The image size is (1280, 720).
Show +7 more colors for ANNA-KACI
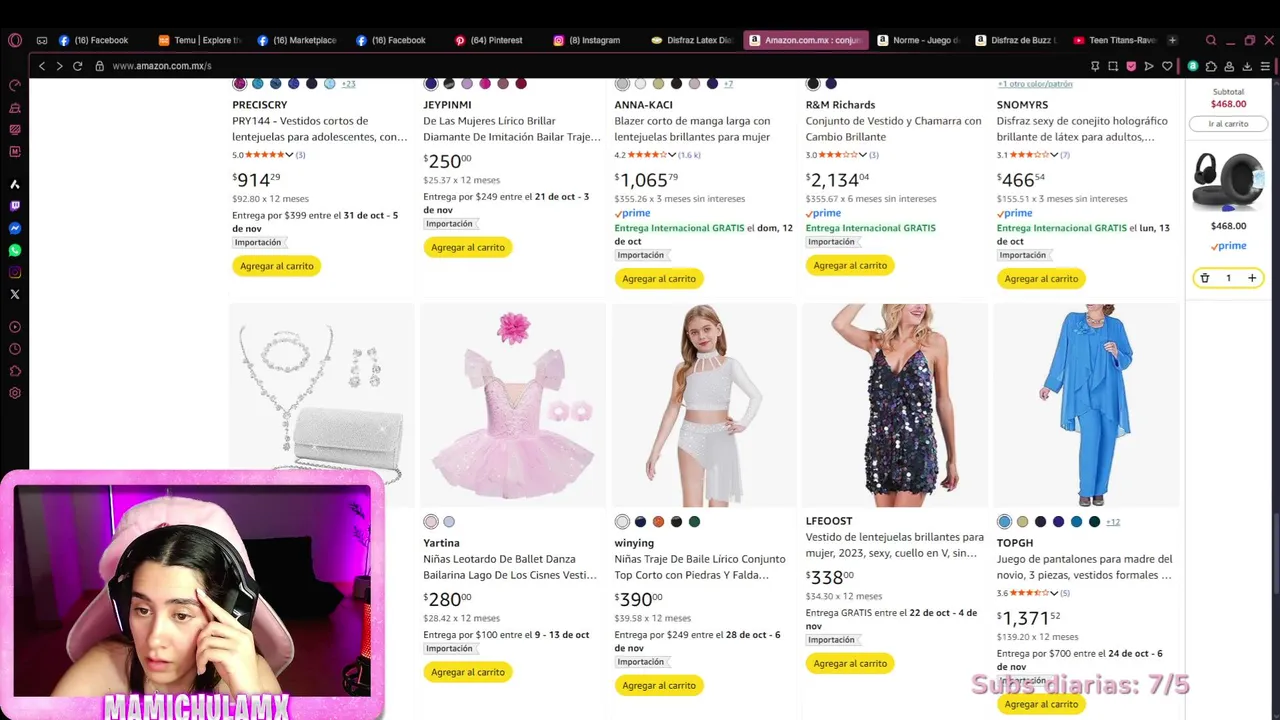coord(728,83)
